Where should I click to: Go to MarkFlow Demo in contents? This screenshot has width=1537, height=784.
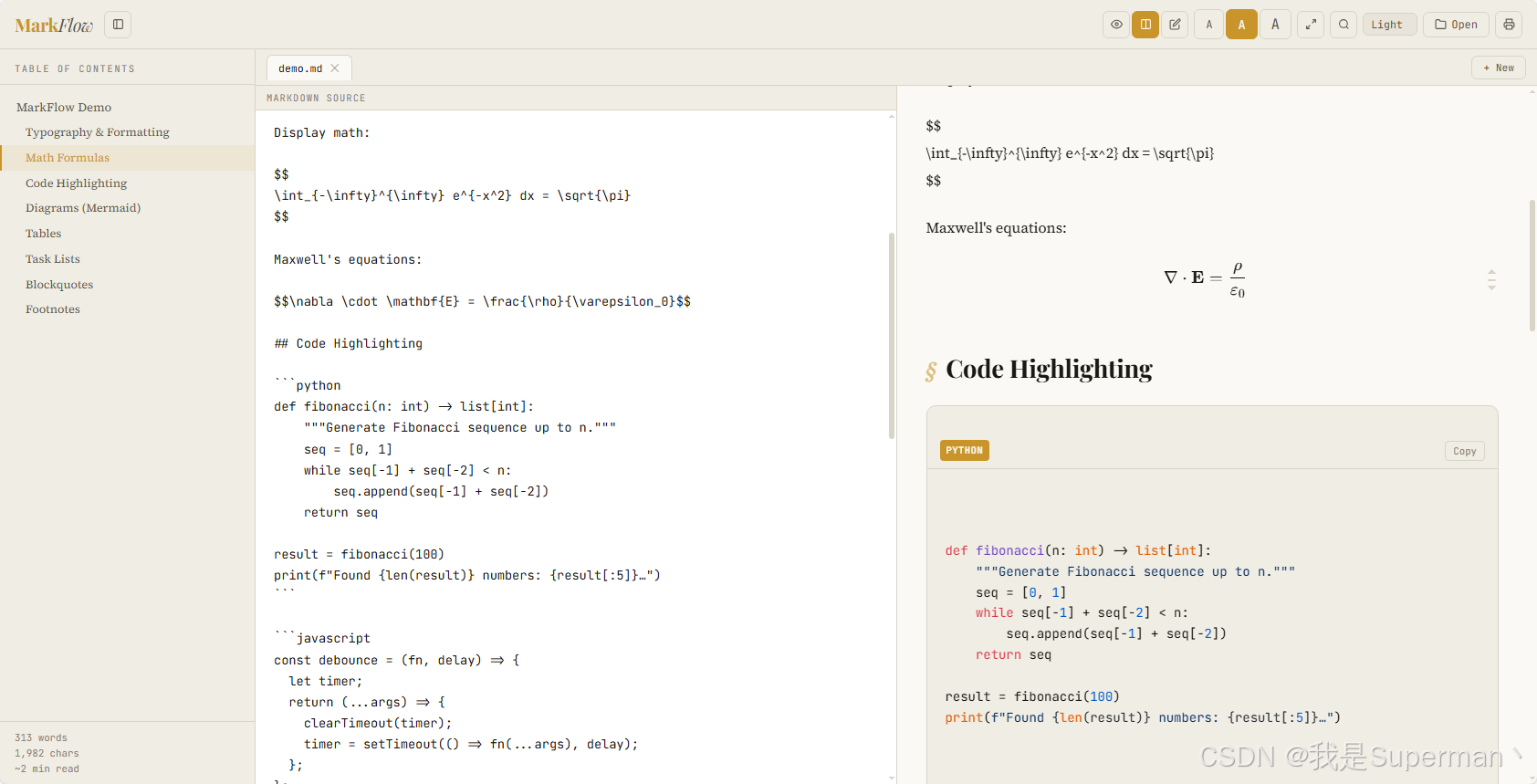pos(64,107)
